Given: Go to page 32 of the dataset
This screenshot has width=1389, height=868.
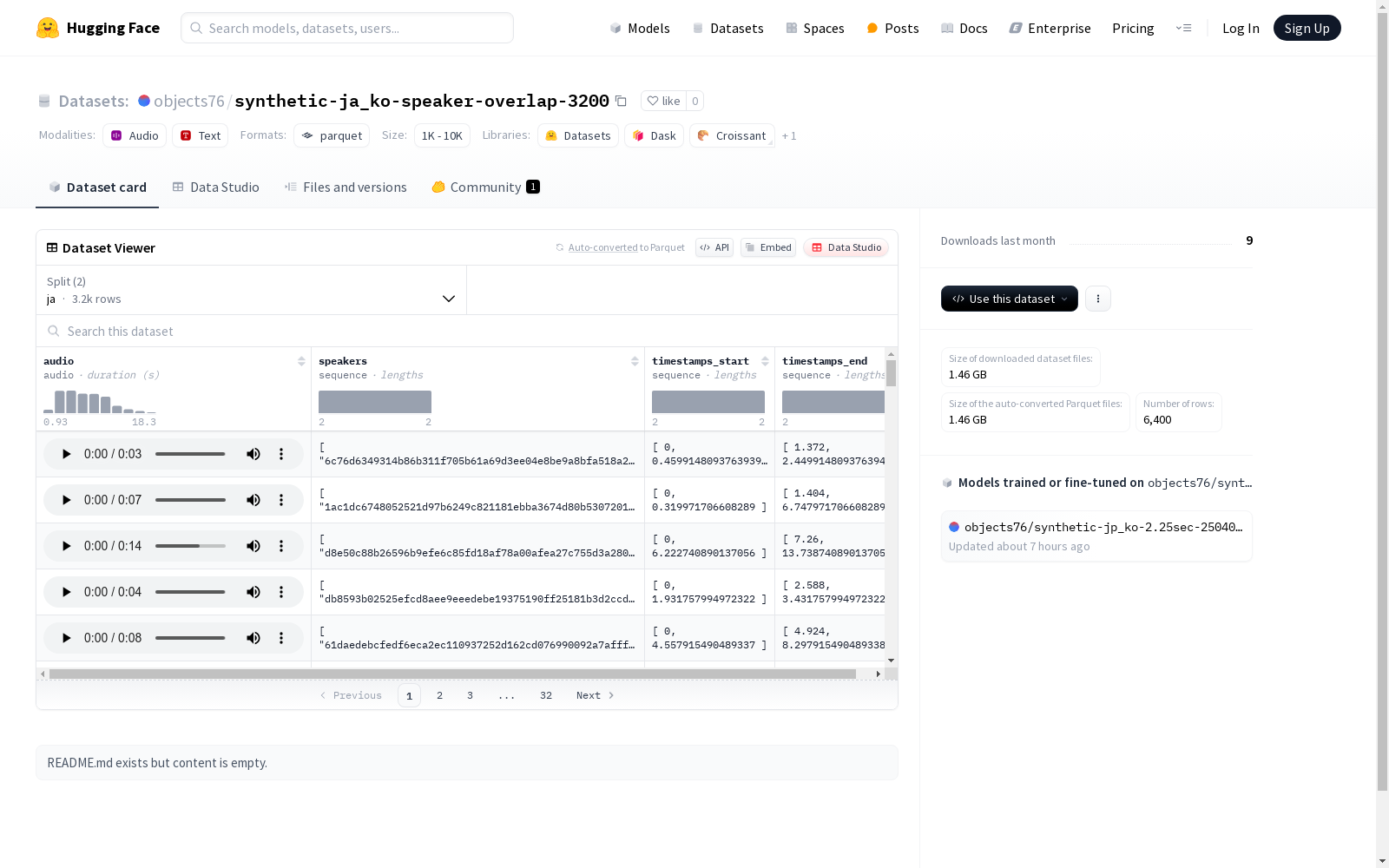Looking at the screenshot, I should pyautogui.click(x=546, y=695).
